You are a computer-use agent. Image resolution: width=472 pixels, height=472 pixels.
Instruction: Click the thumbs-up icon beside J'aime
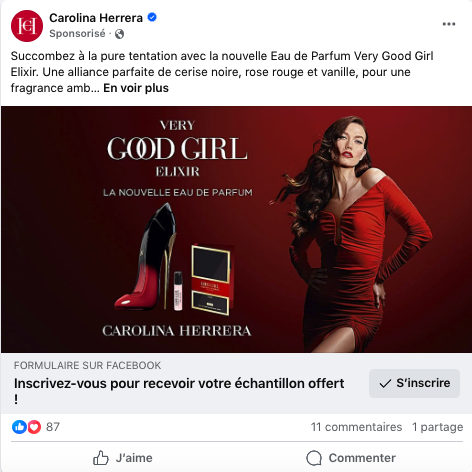(101, 458)
